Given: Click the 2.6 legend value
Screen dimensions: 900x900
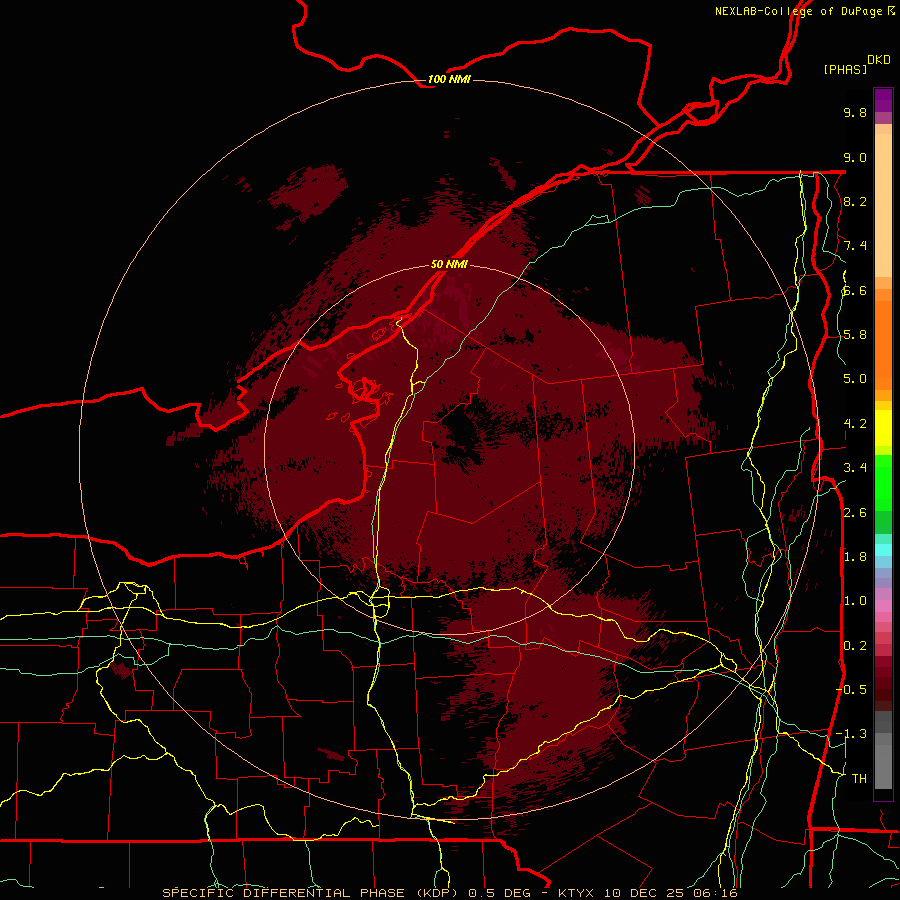Looking at the screenshot, I should tap(855, 512).
